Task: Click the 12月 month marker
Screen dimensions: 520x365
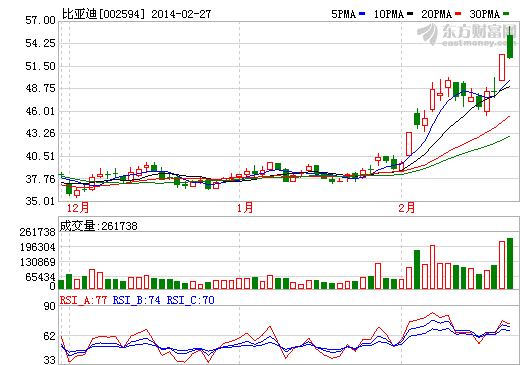Action: point(78,208)
